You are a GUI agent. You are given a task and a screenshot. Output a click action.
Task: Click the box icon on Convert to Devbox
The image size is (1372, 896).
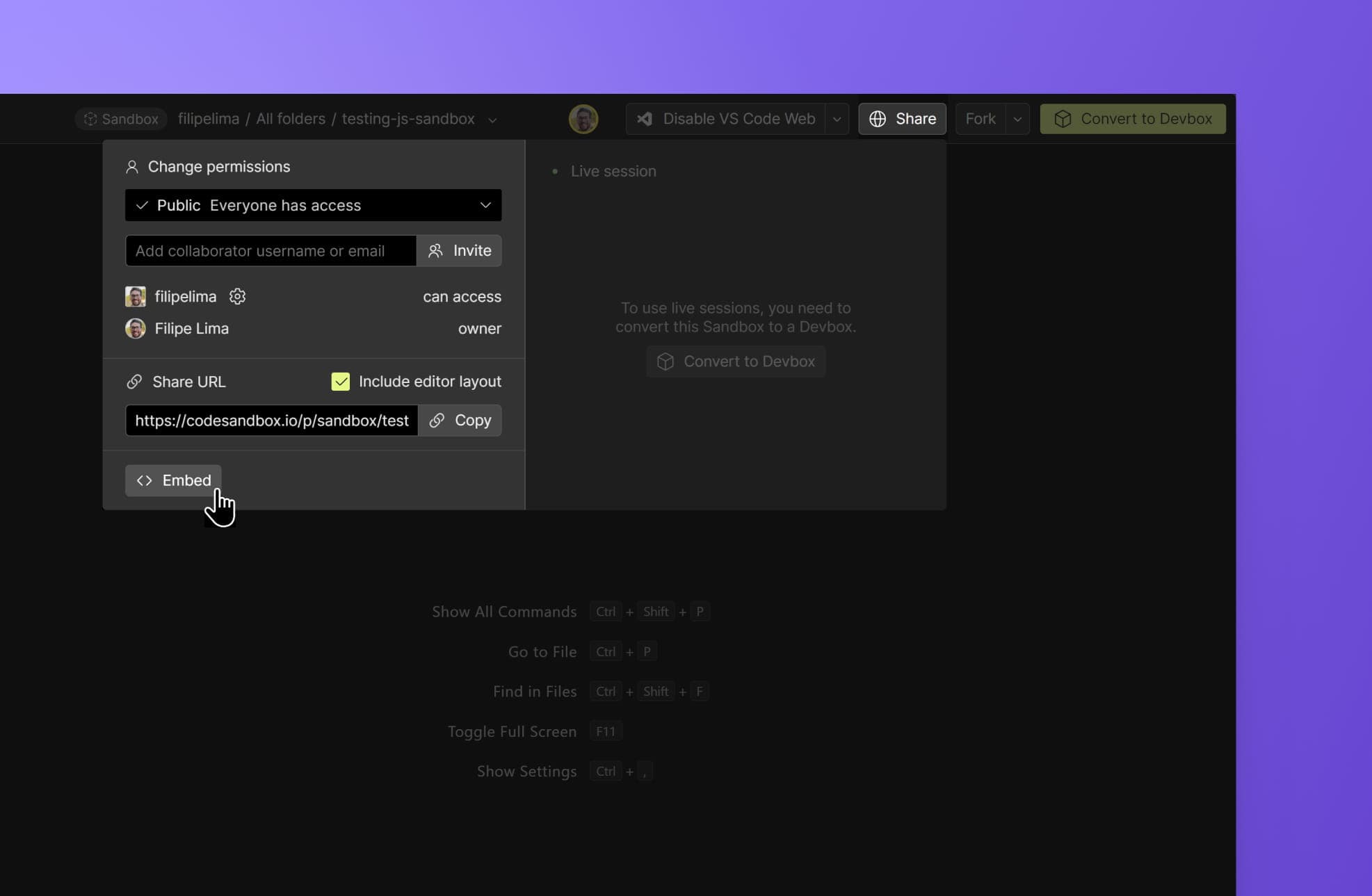point(1064,119)
